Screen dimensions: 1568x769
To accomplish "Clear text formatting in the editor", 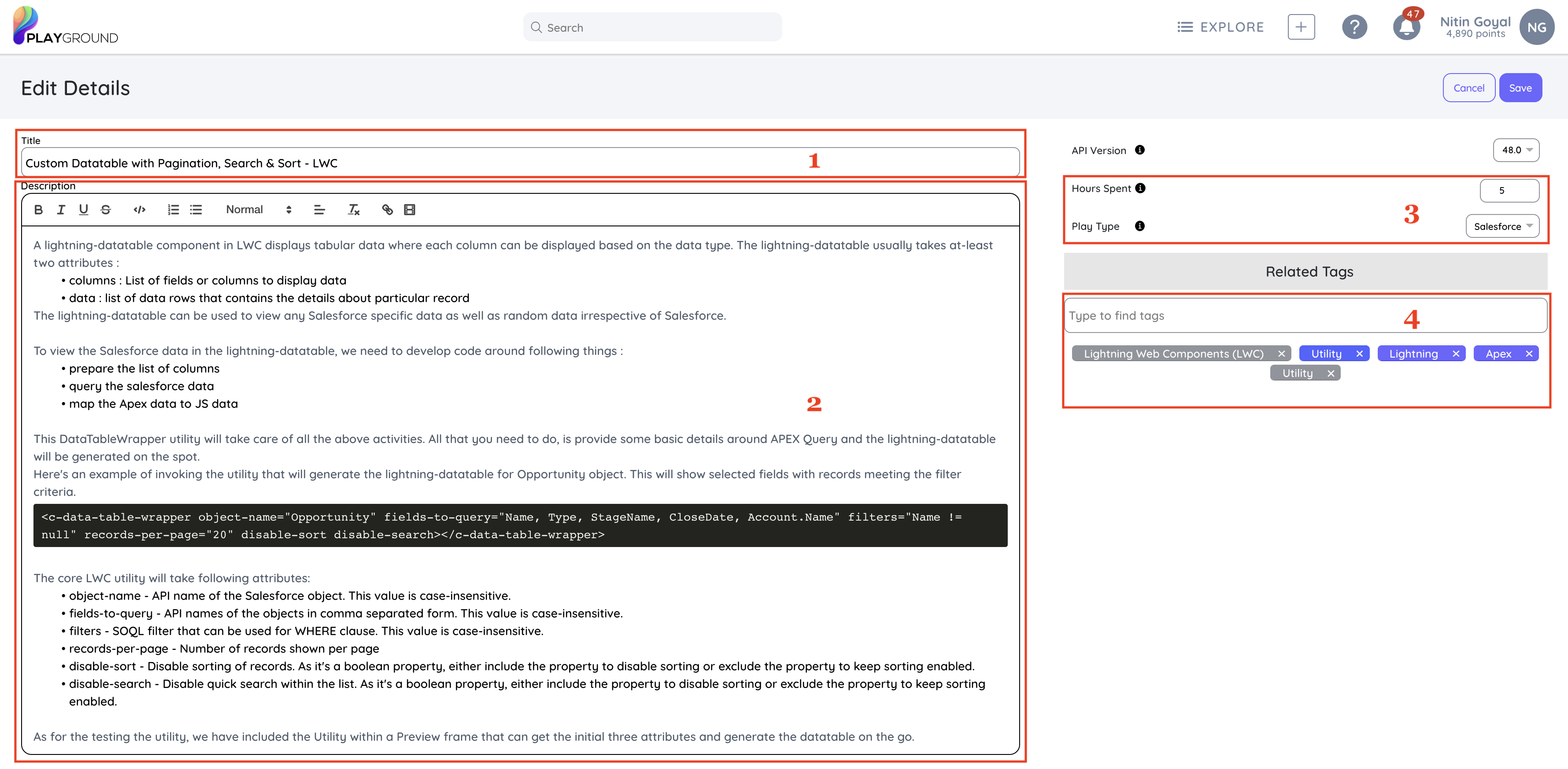I will coord(354,210).
